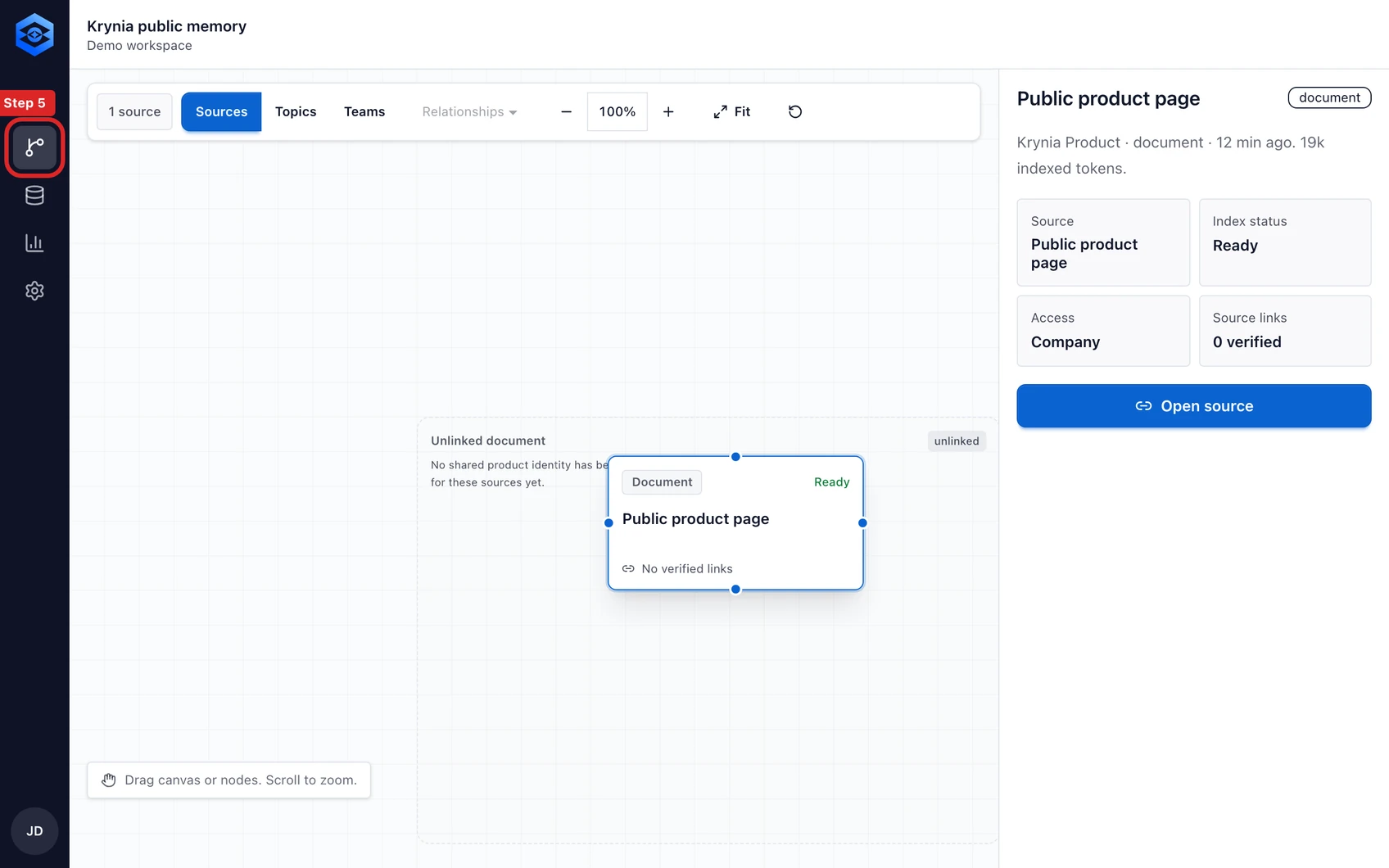Screen dimensions: 1389x868
Task: Click the Krynia public memory title
Action: click(166, 26)
